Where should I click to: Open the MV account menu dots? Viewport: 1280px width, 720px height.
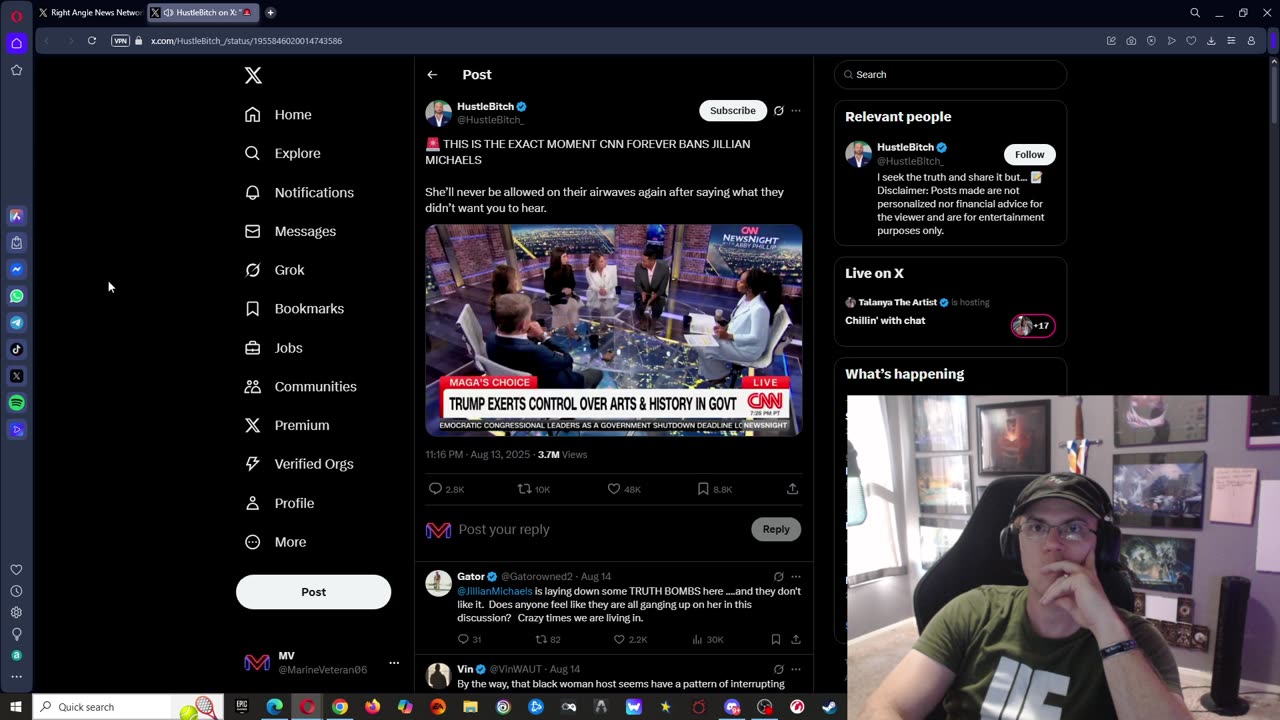394,663
